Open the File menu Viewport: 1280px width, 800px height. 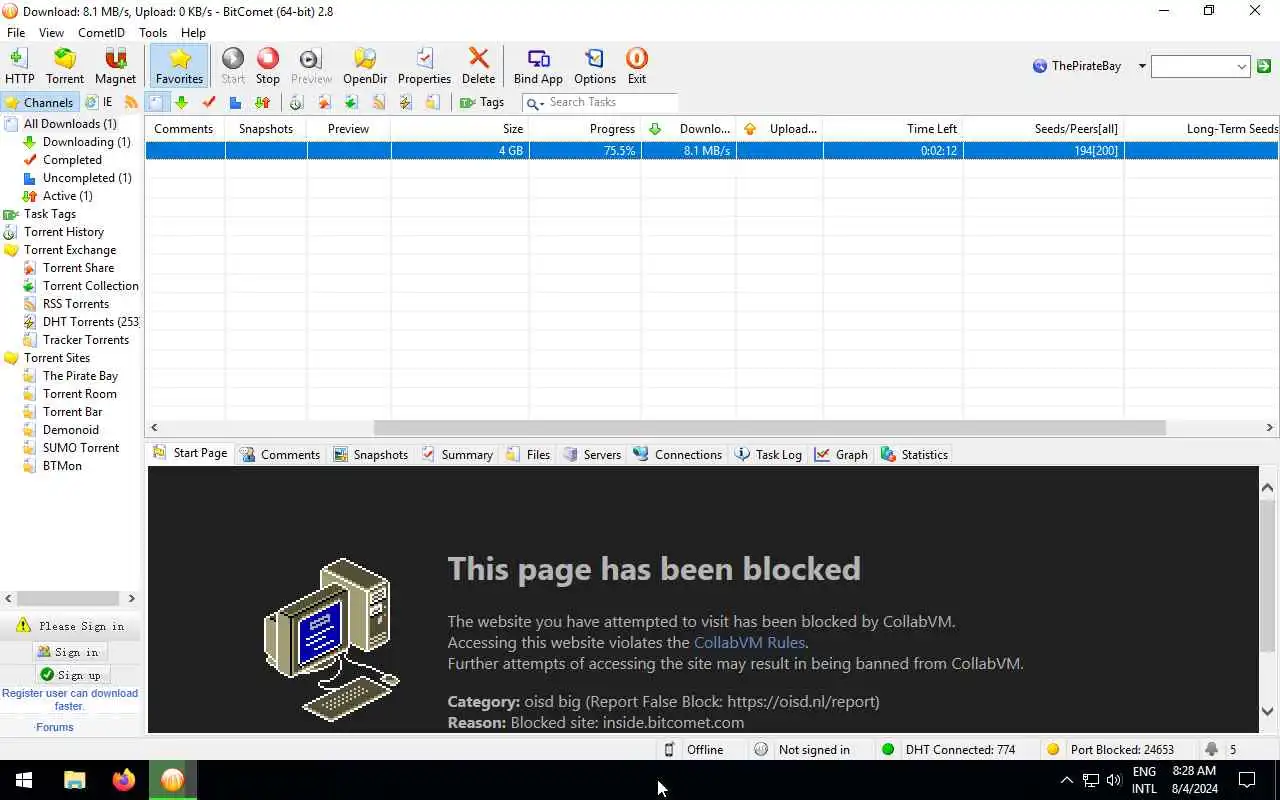[x=16, y=33]
